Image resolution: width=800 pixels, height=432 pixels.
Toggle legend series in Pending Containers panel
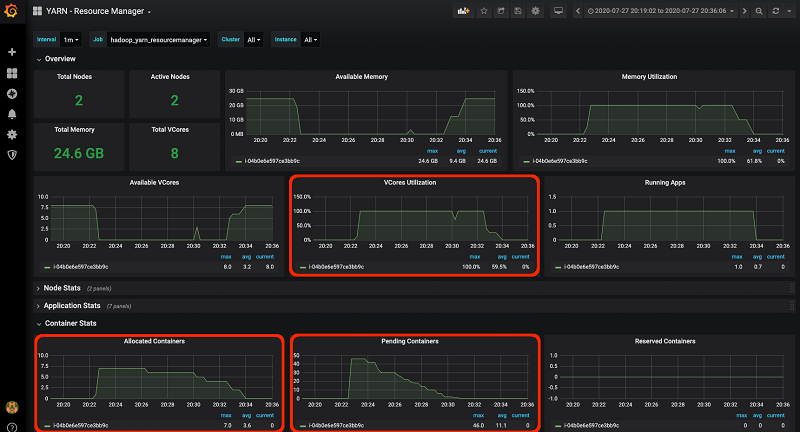coord(336,425)
